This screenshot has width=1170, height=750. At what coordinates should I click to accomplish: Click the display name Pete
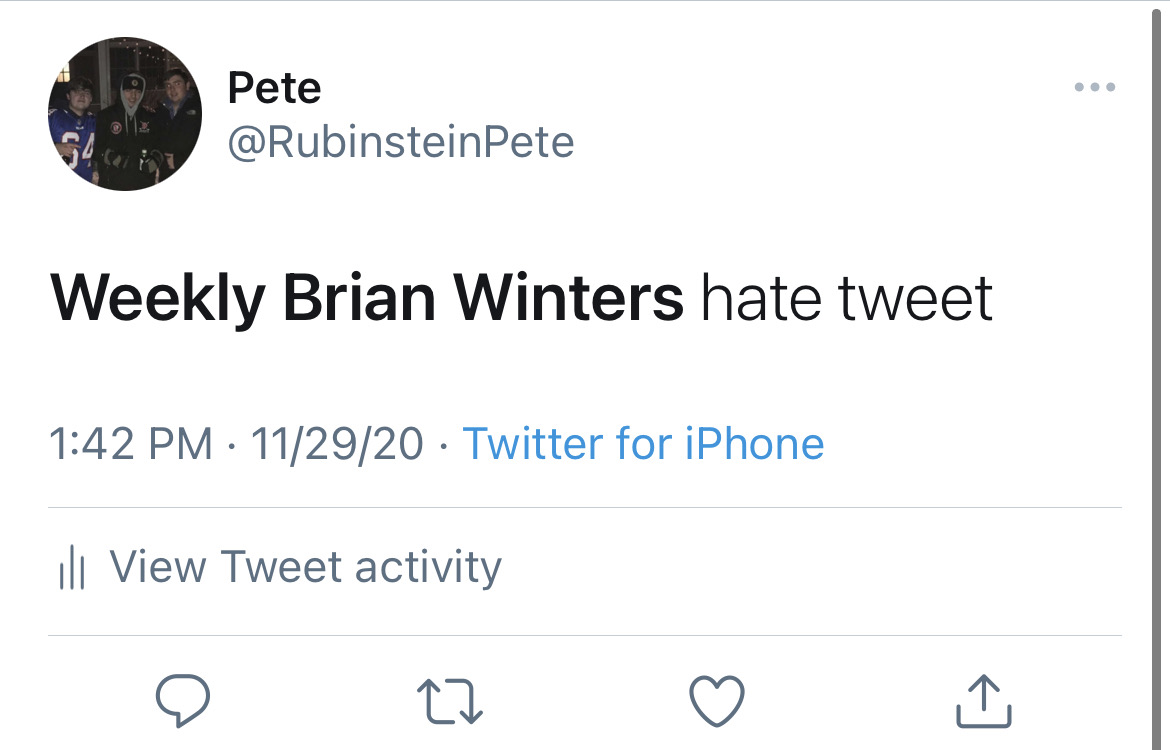[x=274, y=88]
